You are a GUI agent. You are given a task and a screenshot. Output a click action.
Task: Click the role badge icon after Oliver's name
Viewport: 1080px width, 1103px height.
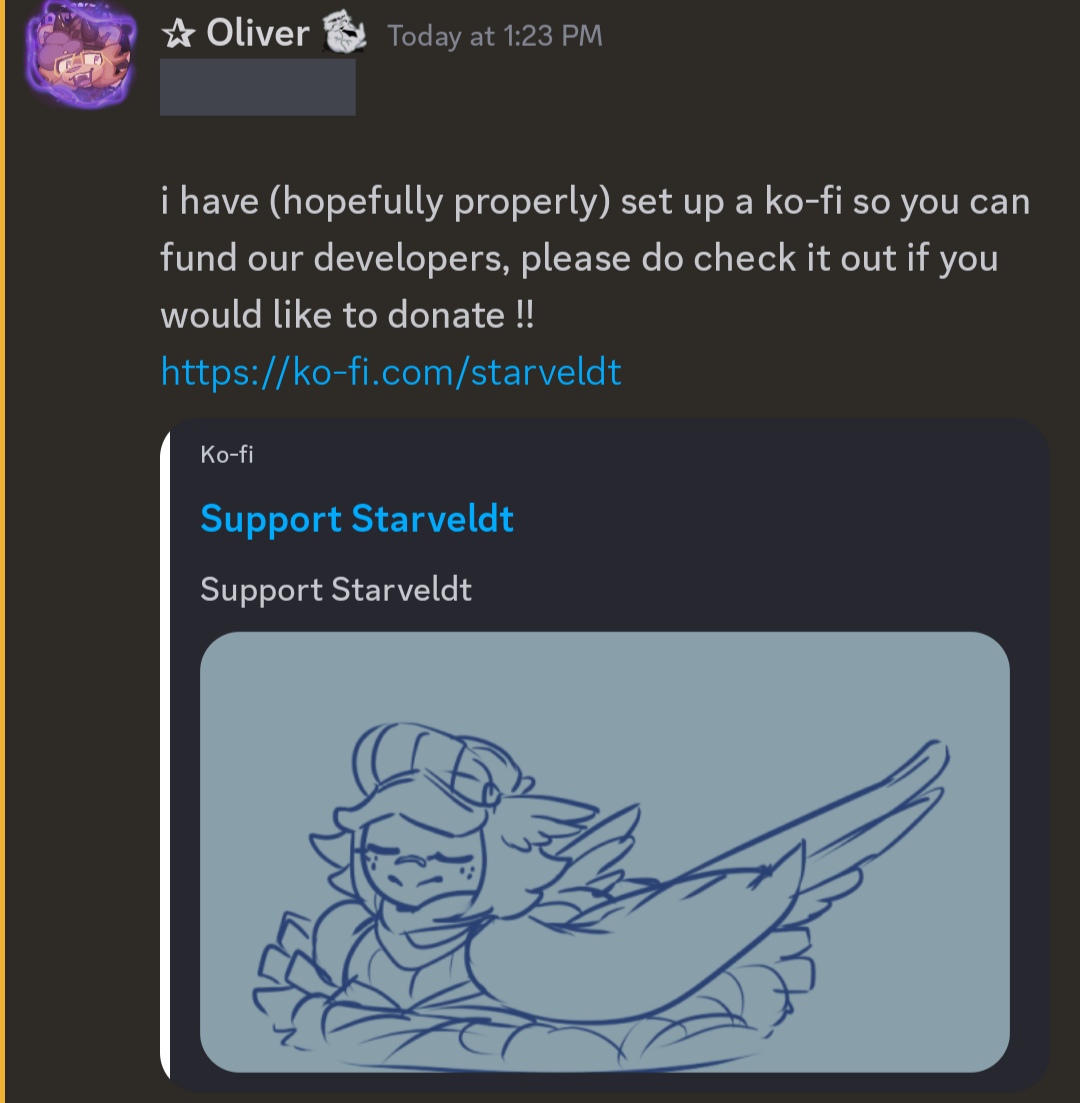[x=344, y=32]
